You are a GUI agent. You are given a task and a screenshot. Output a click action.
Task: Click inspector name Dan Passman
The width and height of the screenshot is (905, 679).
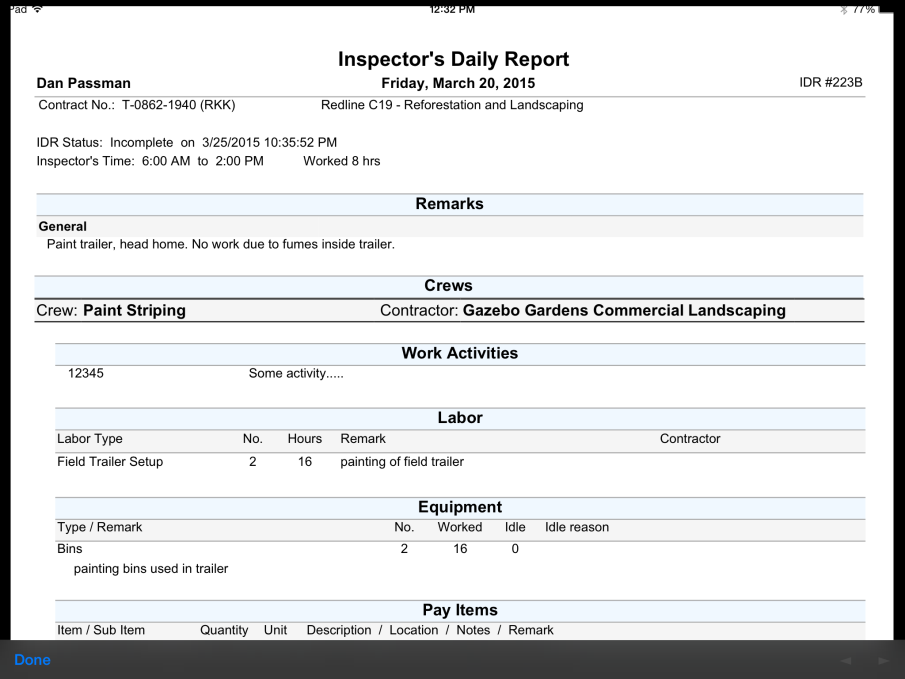pyautogui.click(x=84, y=84)
